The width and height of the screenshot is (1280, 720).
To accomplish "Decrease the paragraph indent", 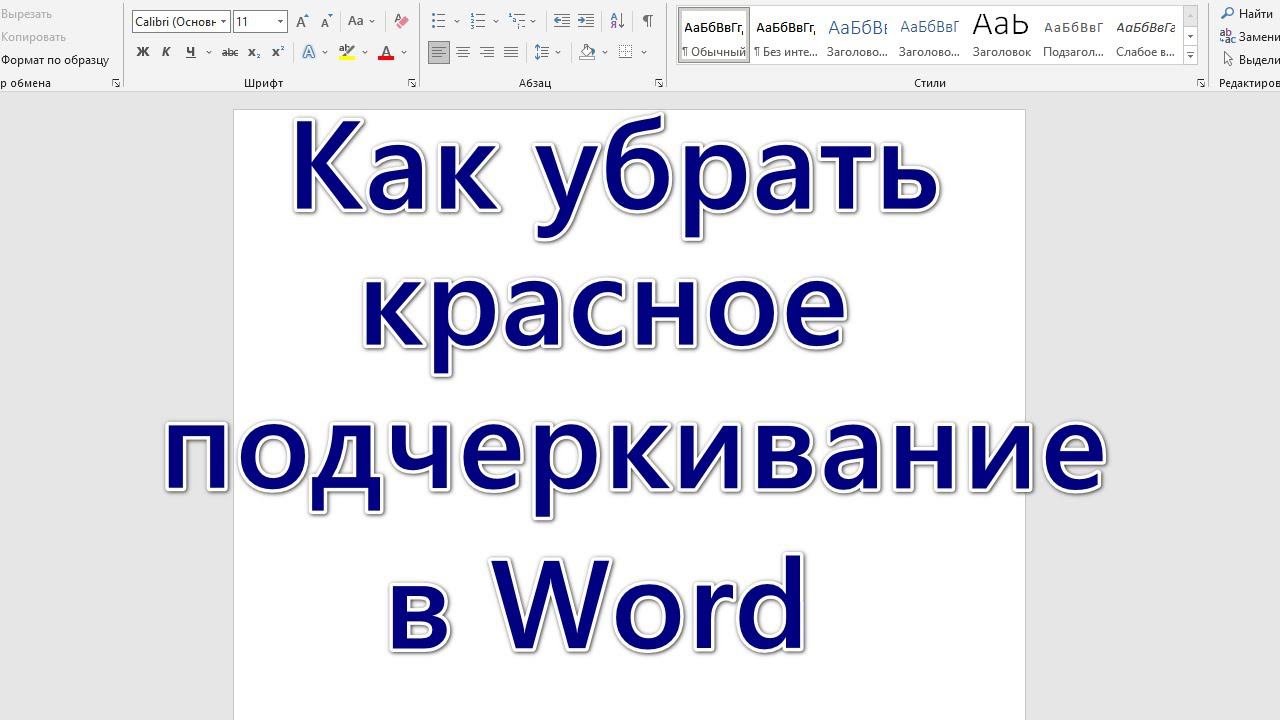I will (x=562, y=21).
